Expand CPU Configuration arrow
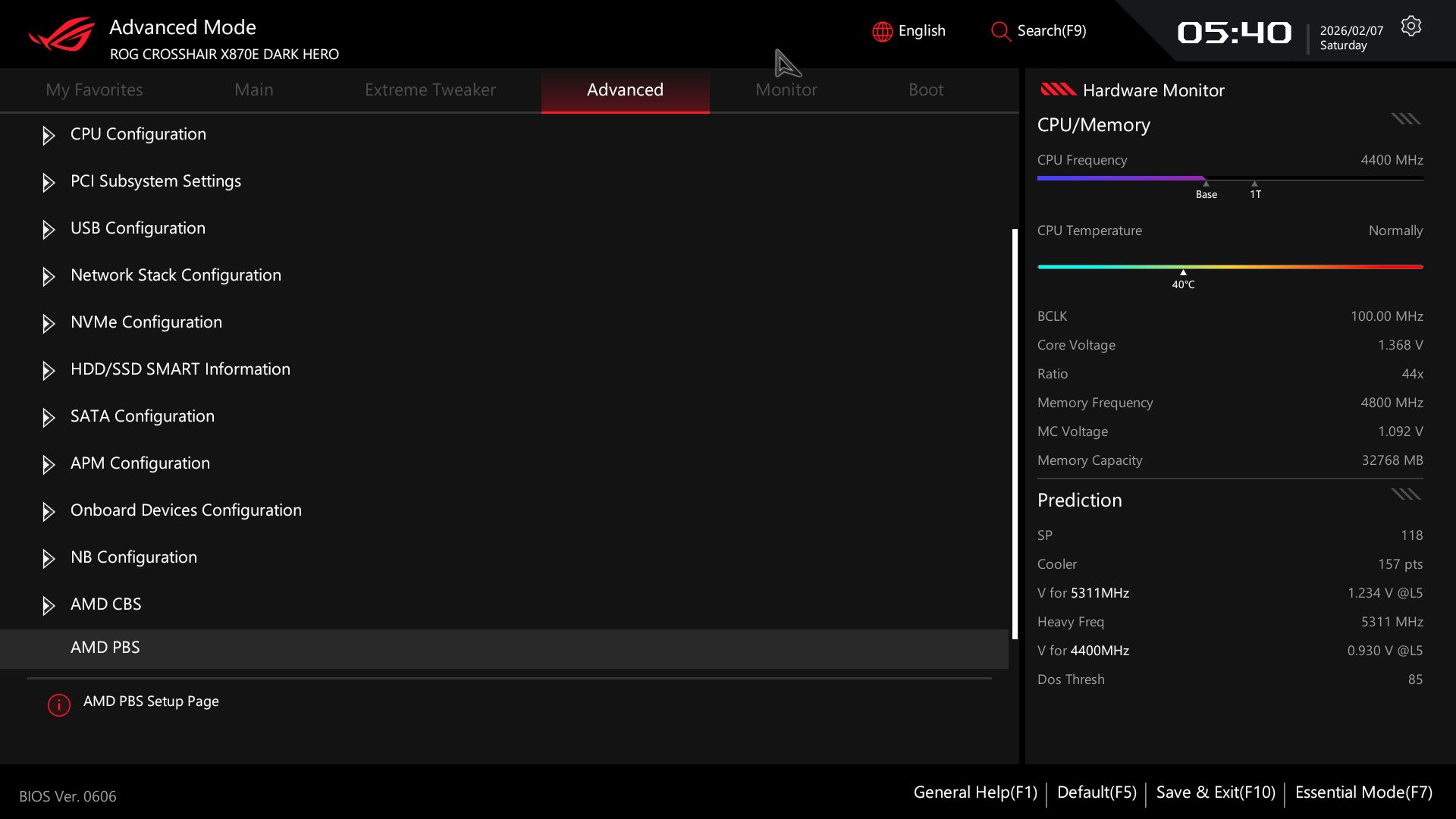Screen dimensions: 1456x819 (49, 136)
